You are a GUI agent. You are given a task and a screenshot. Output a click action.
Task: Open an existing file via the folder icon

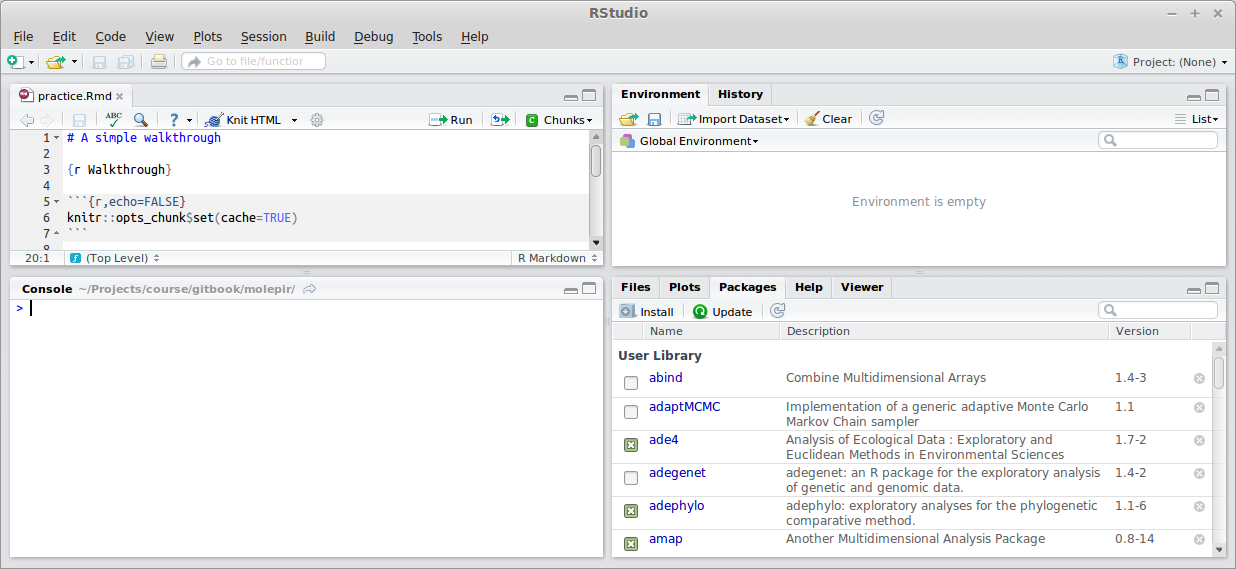pos(56,62)
